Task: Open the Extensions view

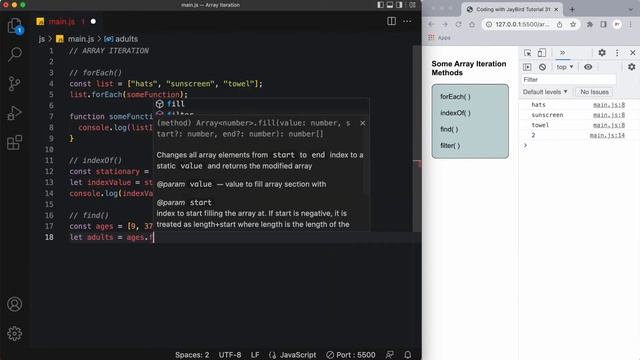Action: click(15, 142)
